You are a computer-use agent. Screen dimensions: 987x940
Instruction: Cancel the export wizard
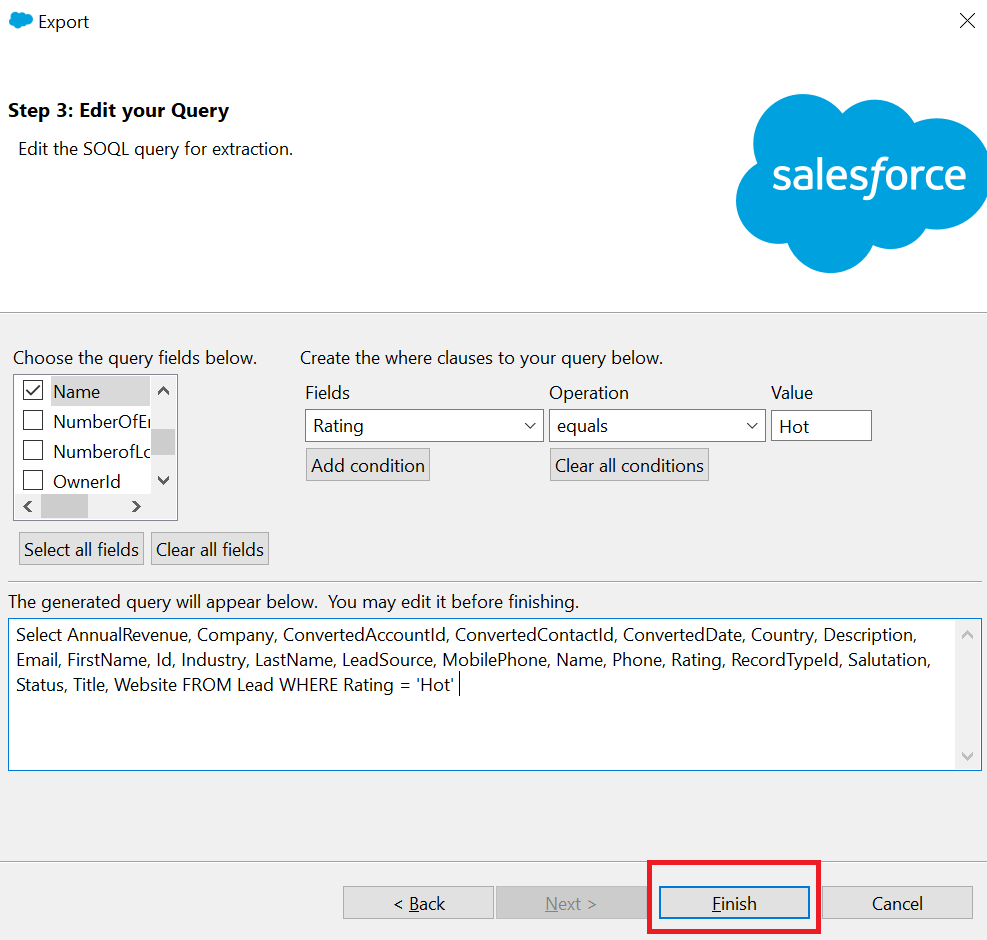coord(897,903)
